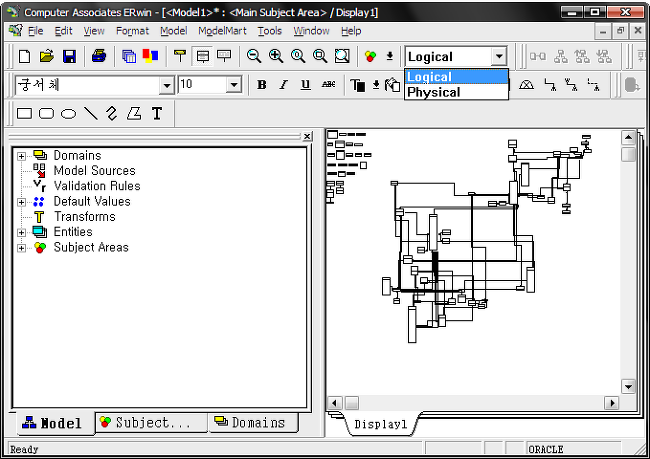Print the diagram with printer icon
Image resolution: width=650 pixels, height=459 pixels.
tap(99, 56)
